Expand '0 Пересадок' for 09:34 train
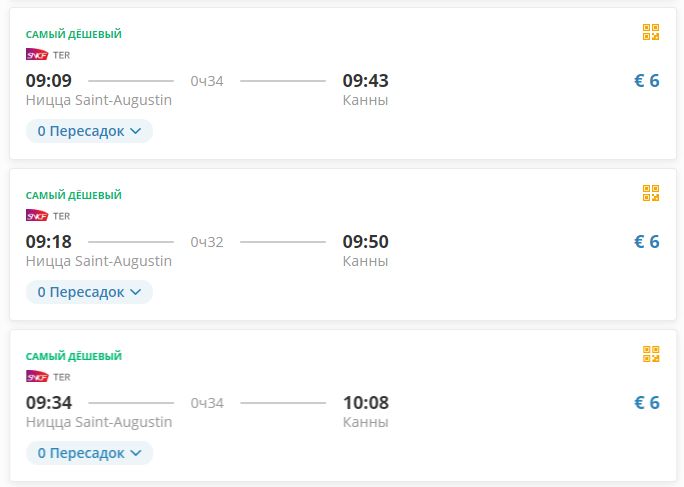Screen dimensions: 684x487 (89, 453)
